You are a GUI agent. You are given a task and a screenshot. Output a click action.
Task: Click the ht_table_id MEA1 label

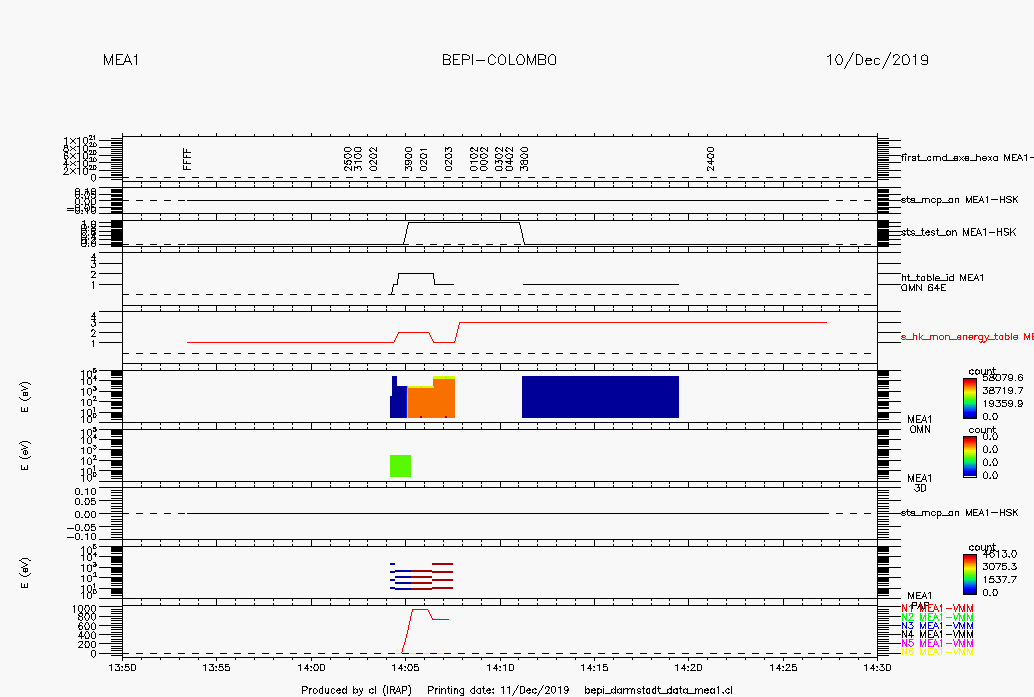942,278
